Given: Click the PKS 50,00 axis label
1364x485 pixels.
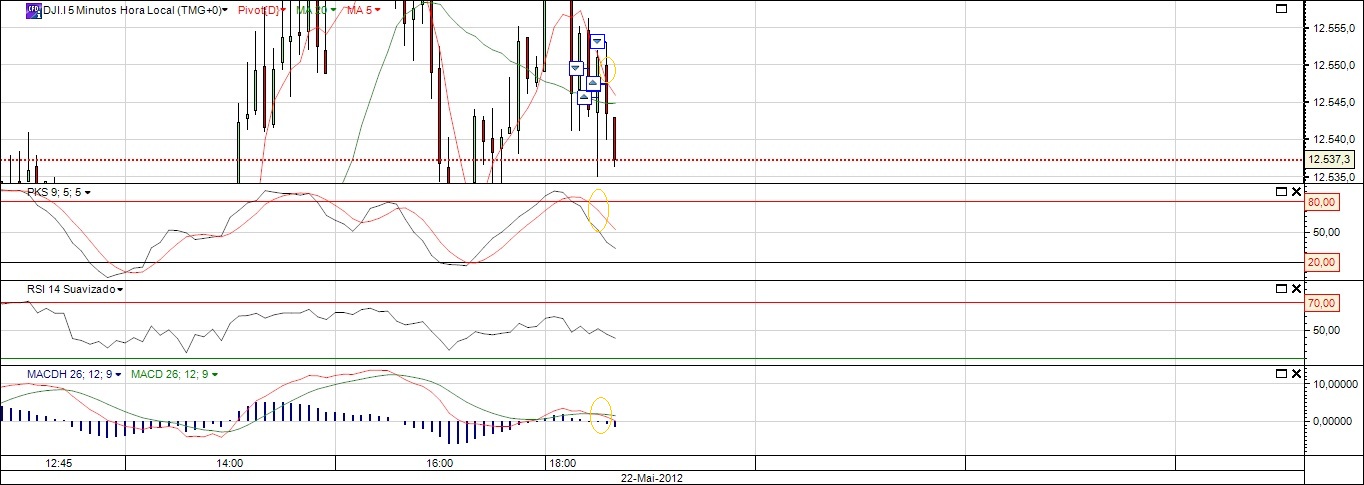Looking at the screenshot, I should 1324,232.
